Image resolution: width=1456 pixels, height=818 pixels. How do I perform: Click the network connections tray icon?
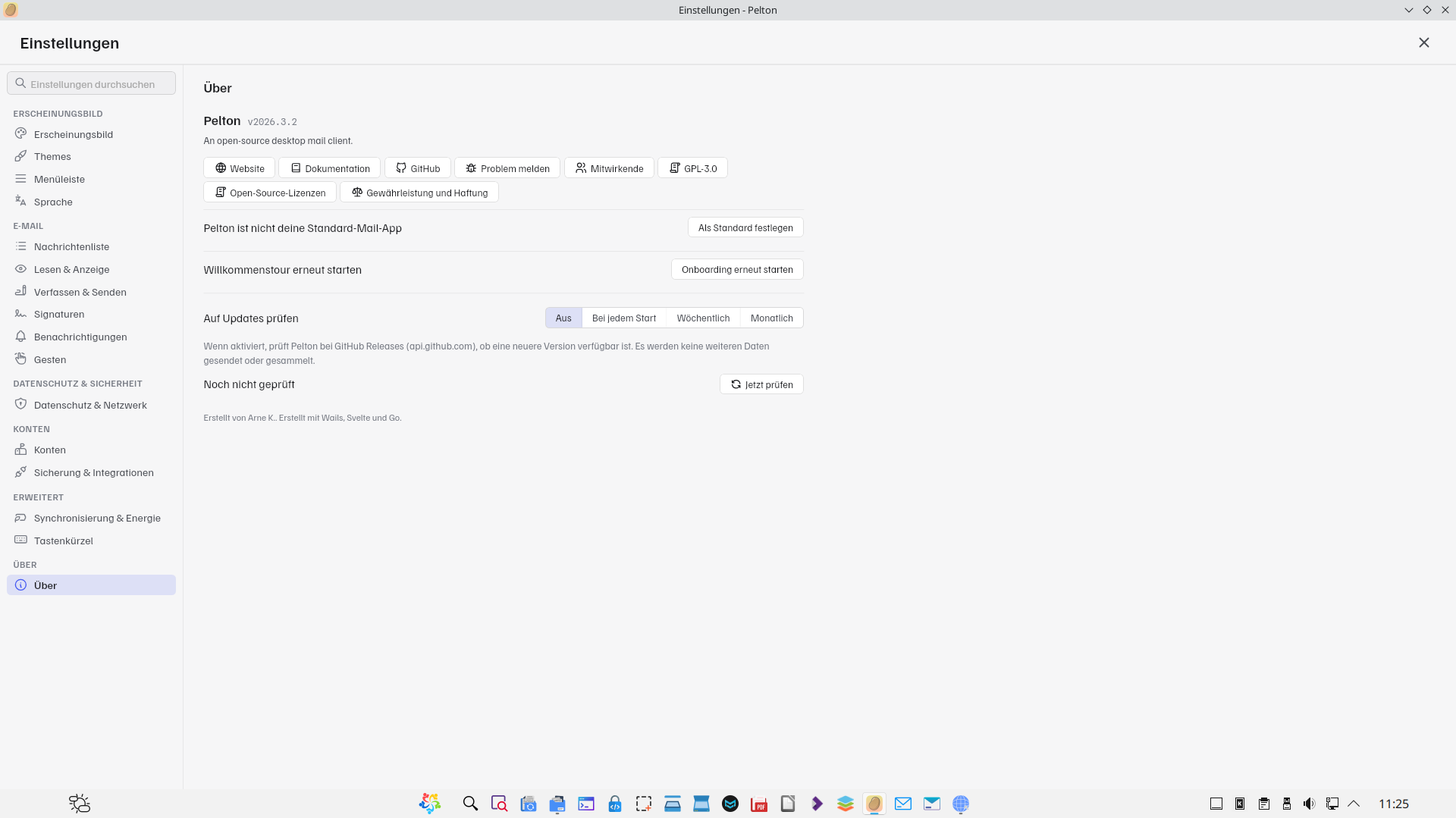(x=1332, y=804)
